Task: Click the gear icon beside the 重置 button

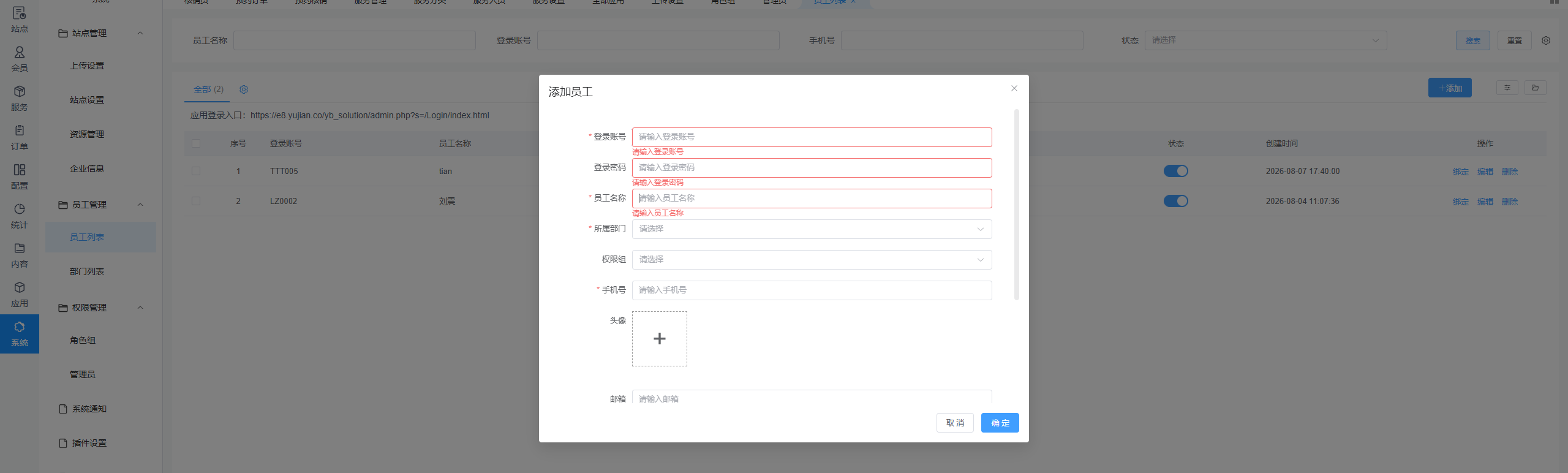Action: click(x=1546, y=40)
